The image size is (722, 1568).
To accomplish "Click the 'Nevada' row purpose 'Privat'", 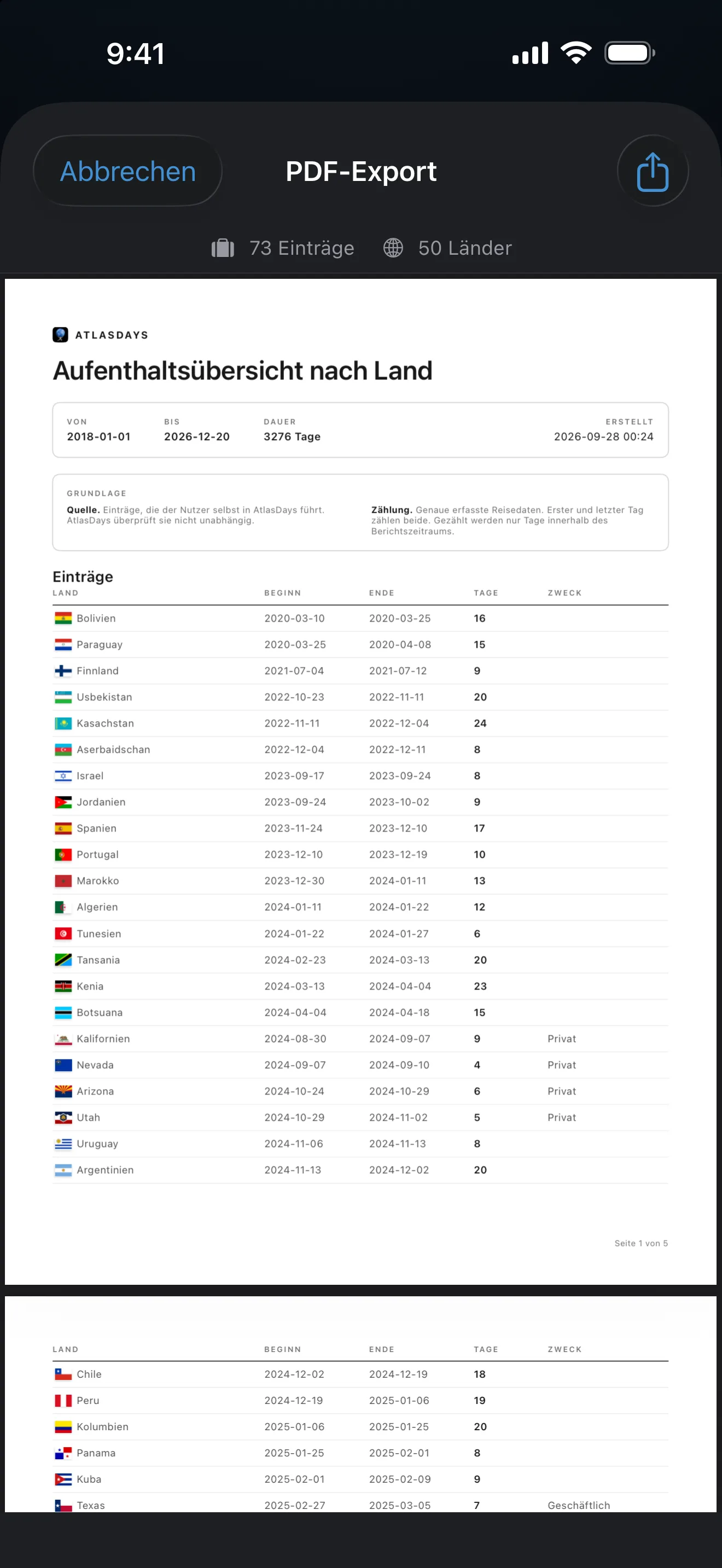I will click(x=562, y=1065).
